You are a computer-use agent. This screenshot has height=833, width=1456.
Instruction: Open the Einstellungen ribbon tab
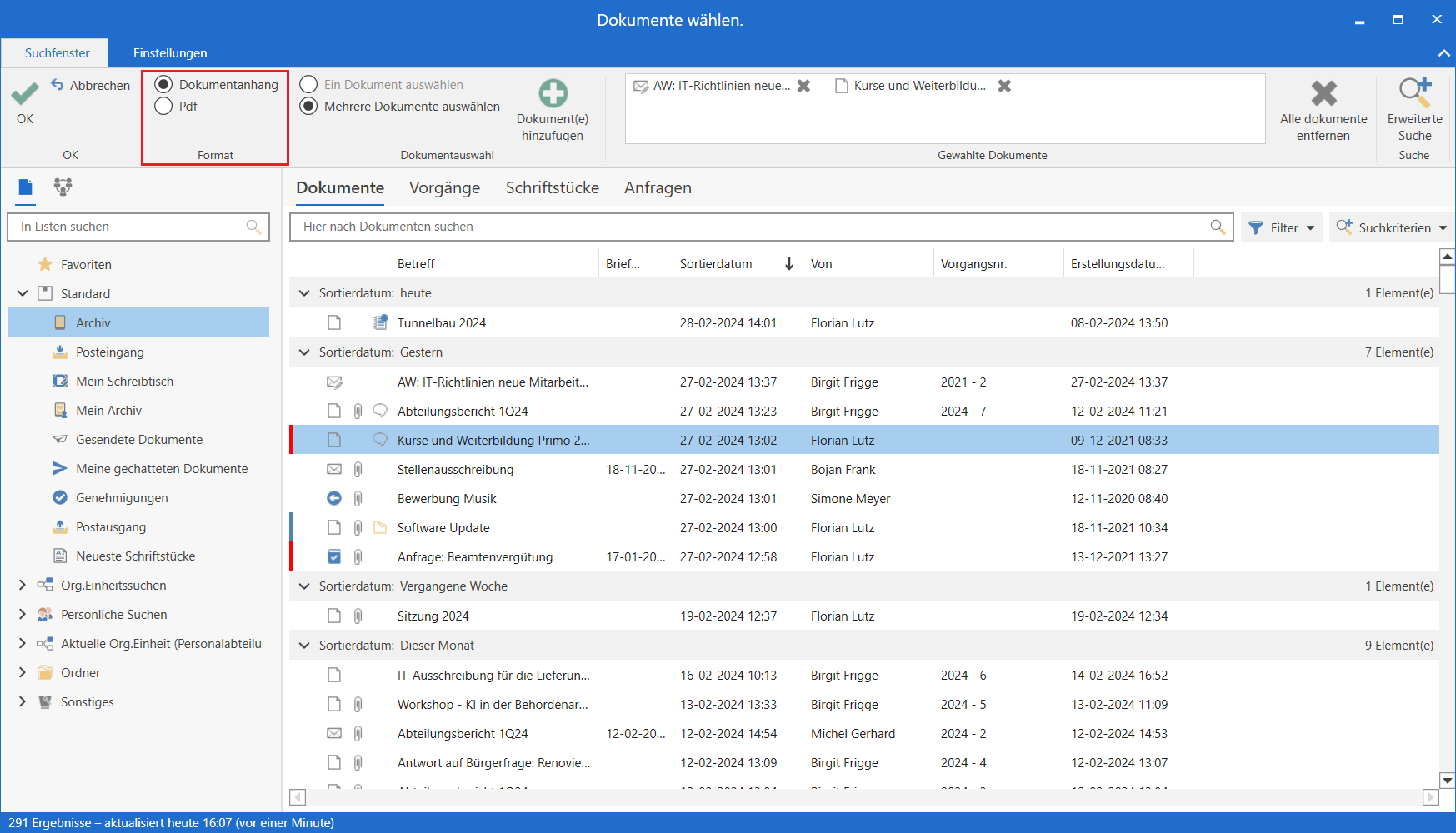tap(170, 52)
